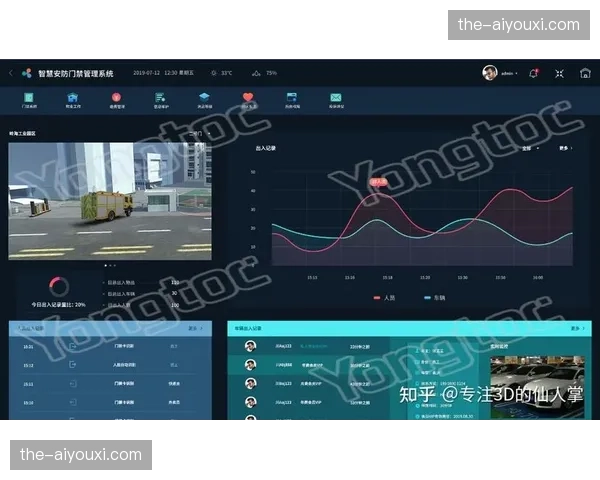Open the '全部' filter dropdown on chart
600x480 pixels.
tap(529, 148)
